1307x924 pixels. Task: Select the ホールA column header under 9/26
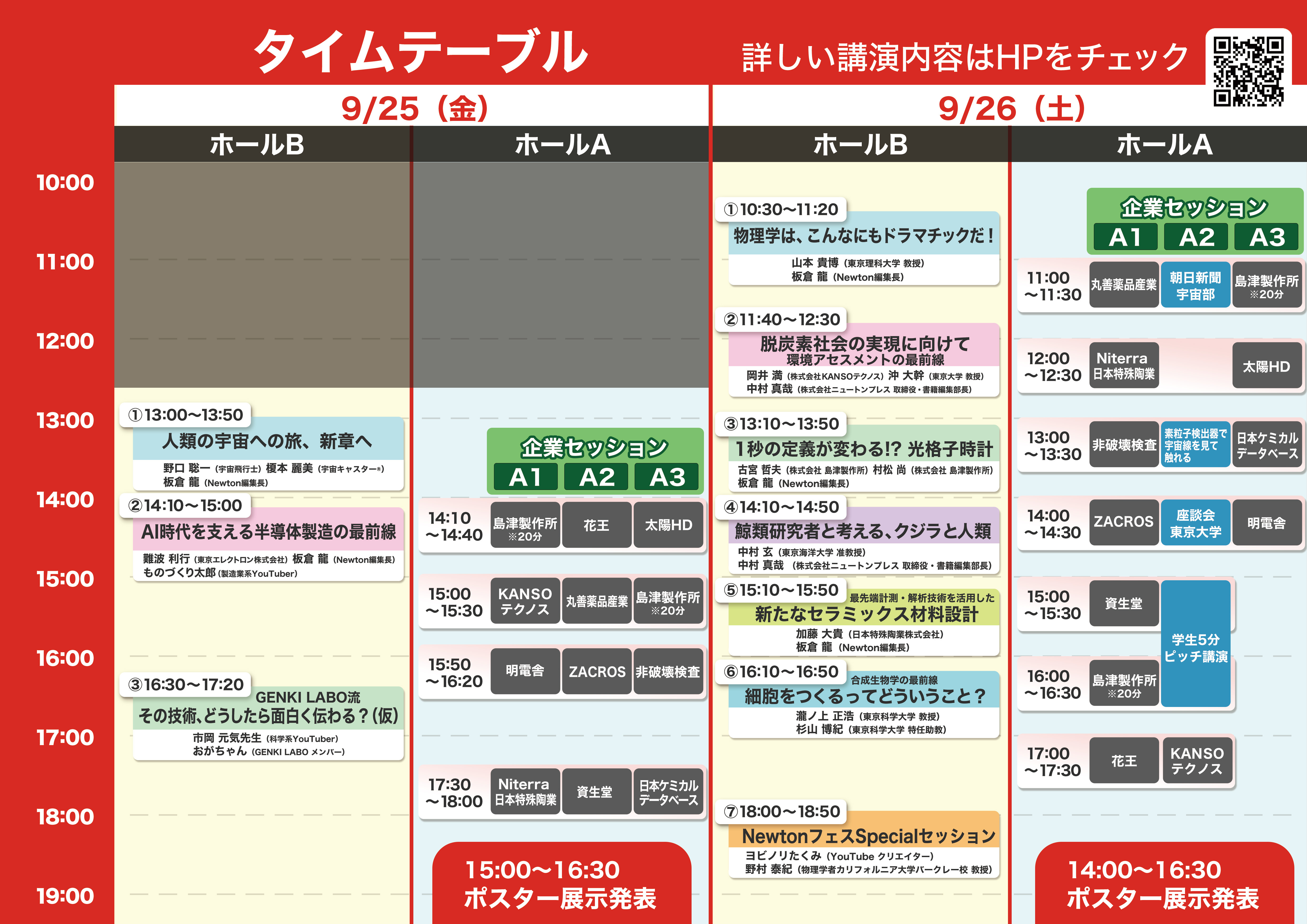click(1159, 144)
